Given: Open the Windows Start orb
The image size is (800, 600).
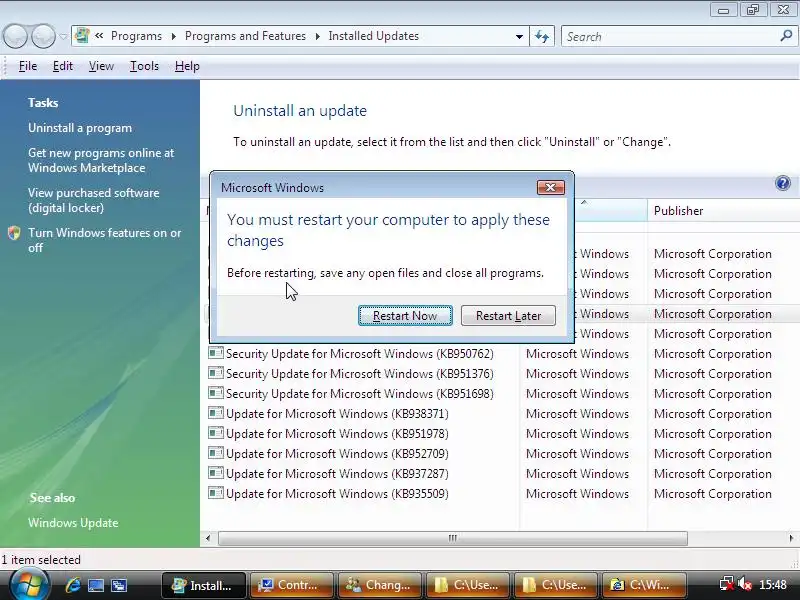Looking at the screenshot, I should [29, 584].
